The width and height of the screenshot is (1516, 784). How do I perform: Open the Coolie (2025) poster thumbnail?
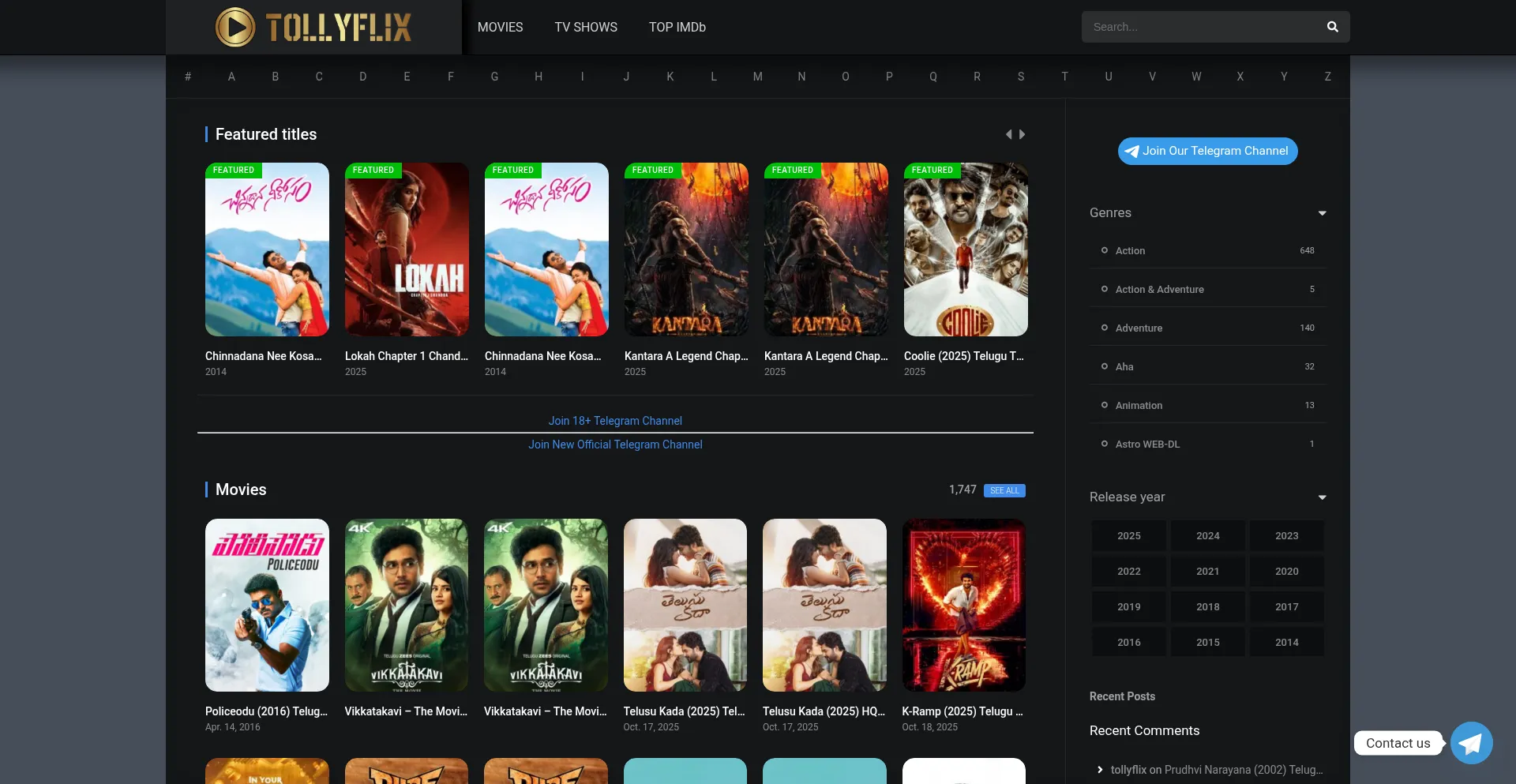click(x=966, y=249)
